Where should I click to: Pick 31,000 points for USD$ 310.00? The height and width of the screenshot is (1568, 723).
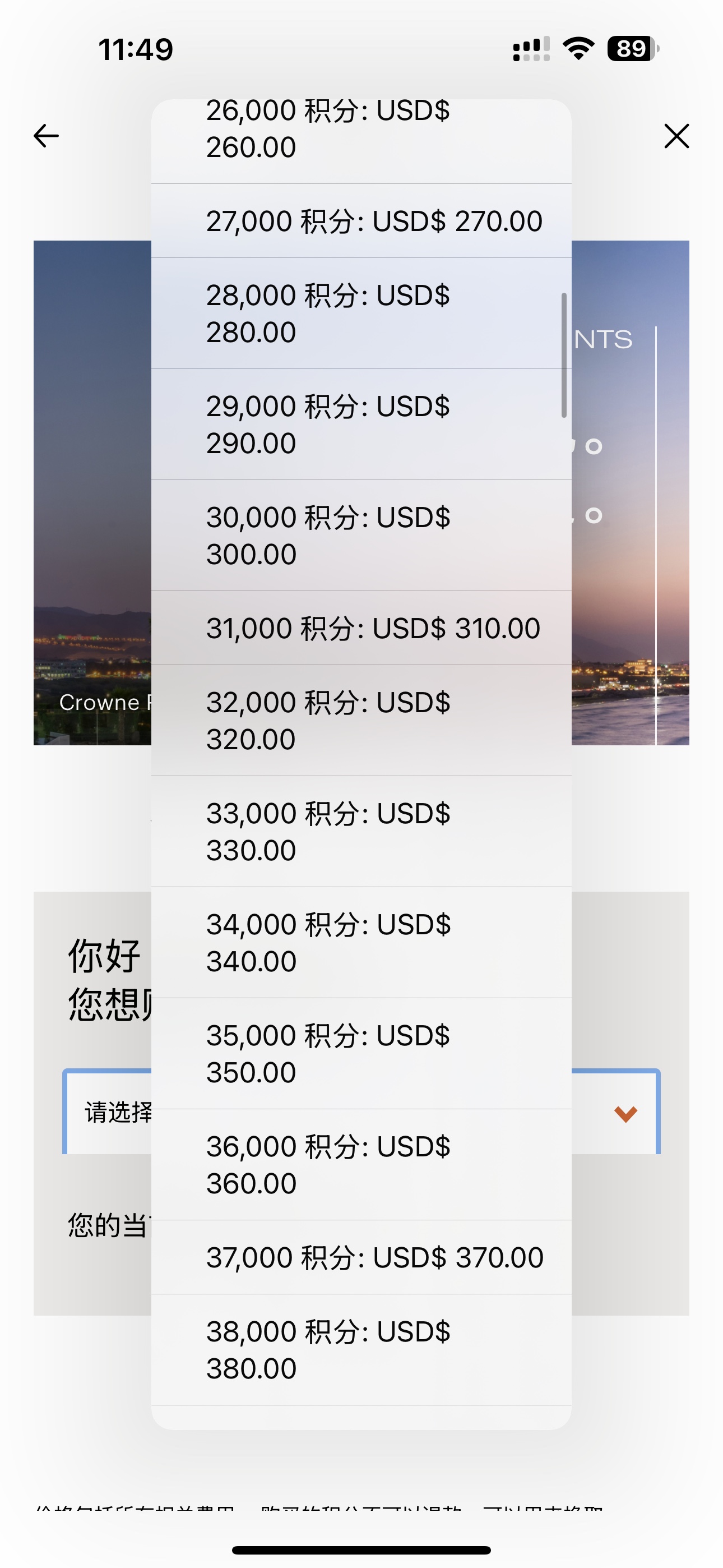pos(361,628)
